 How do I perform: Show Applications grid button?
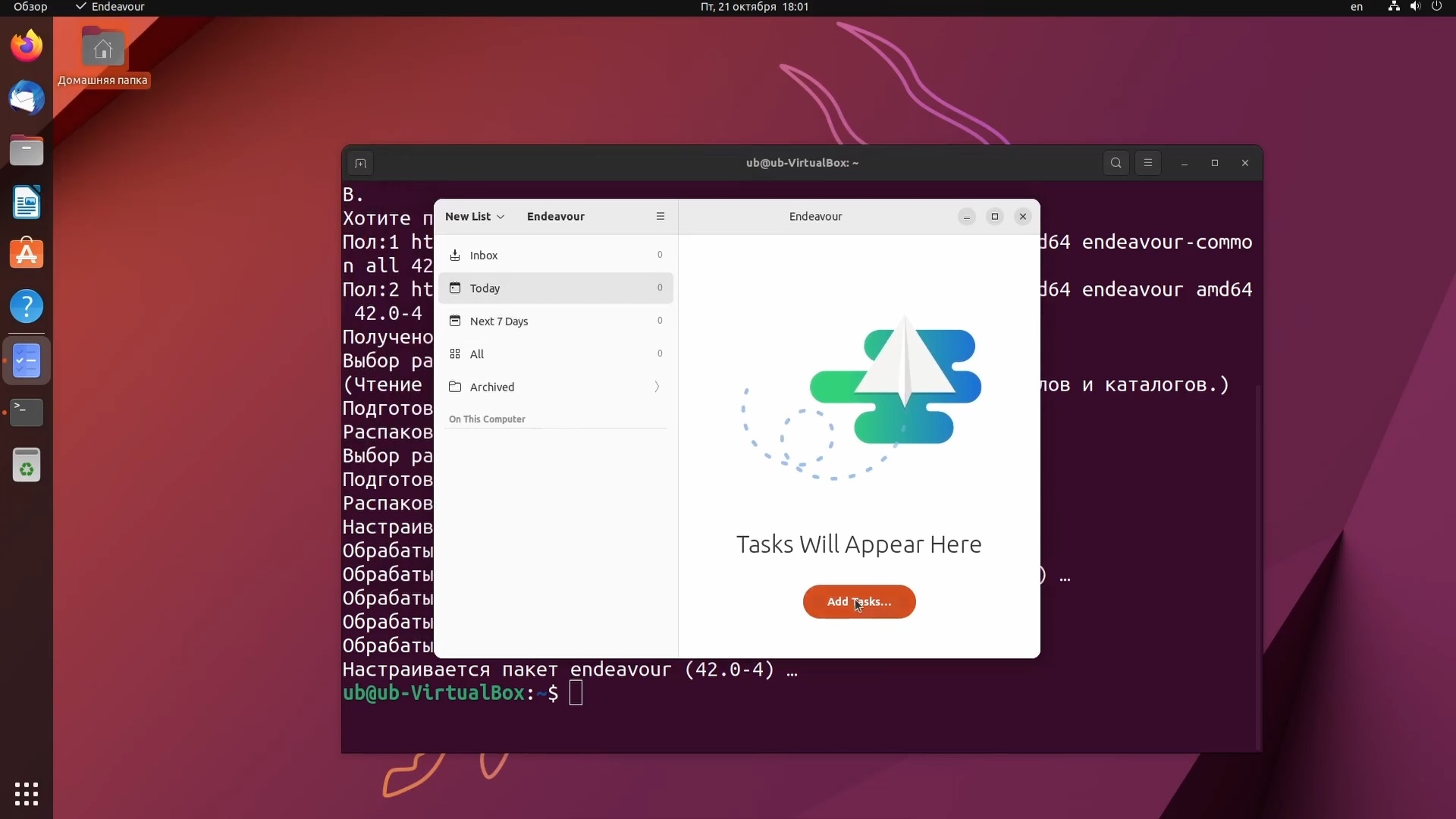tap(27, 794)
